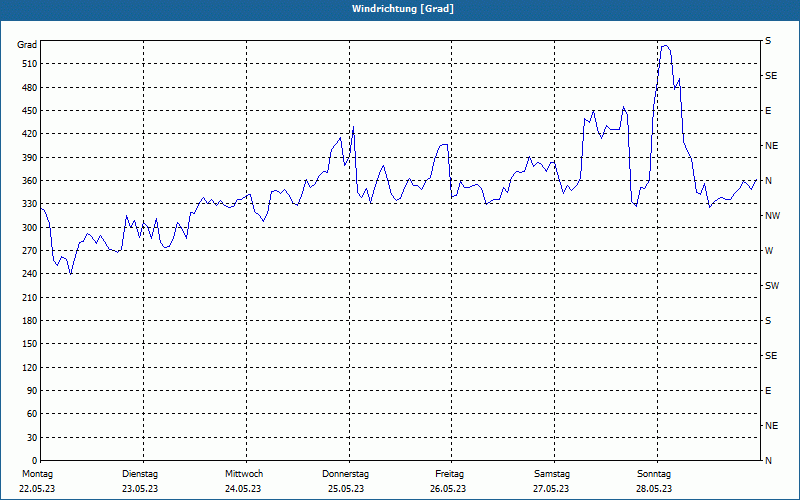Pick the 24.05.23 date label

(x=243, y=489)
